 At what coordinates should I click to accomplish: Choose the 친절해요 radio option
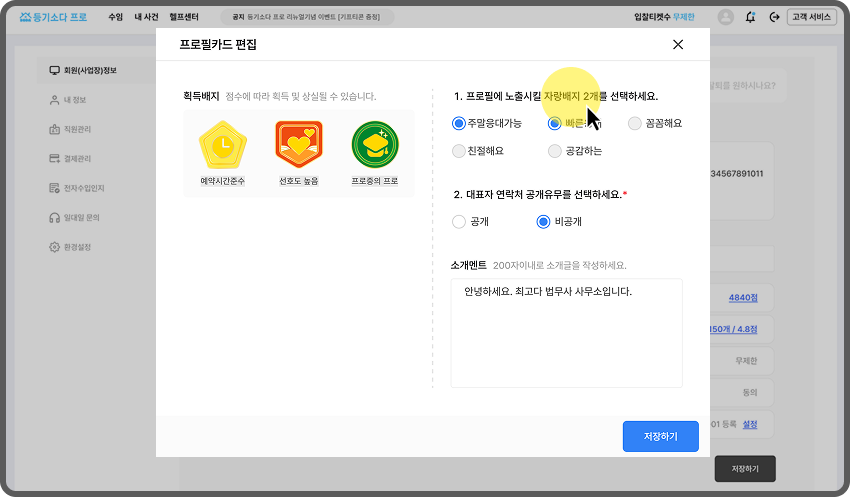pyautogui.click(x=459, y=151)
